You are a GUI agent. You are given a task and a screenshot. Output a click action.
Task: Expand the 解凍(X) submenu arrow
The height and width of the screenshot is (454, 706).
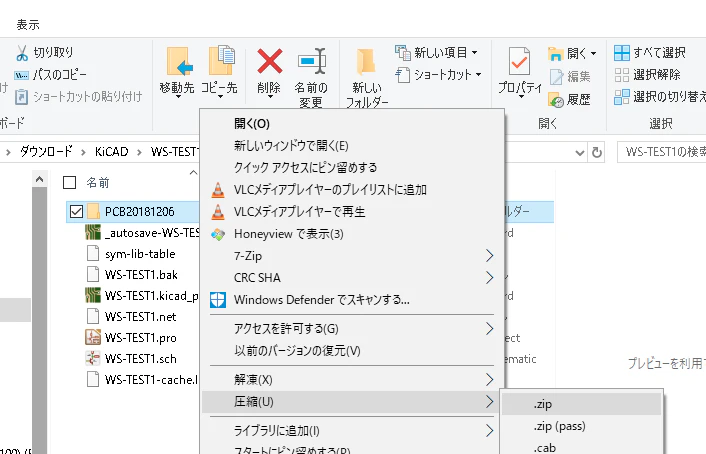489,380
